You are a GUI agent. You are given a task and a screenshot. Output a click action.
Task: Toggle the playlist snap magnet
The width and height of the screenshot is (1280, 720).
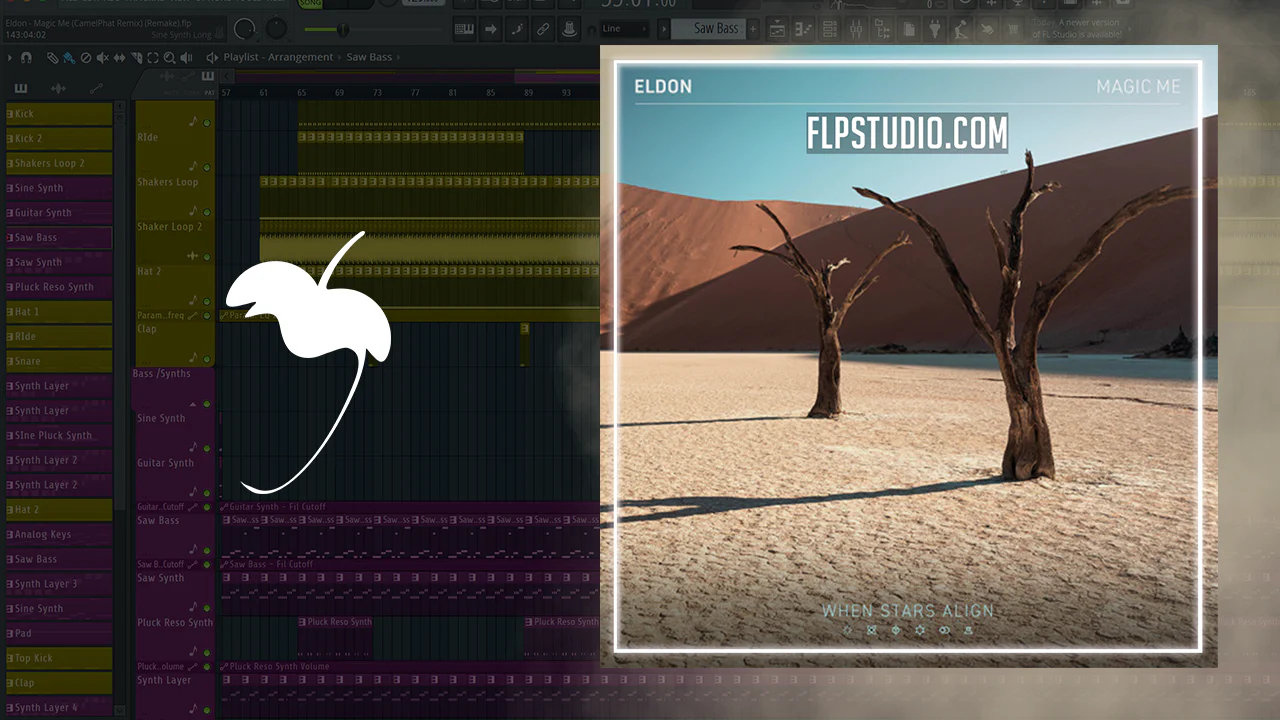point(26,58)
